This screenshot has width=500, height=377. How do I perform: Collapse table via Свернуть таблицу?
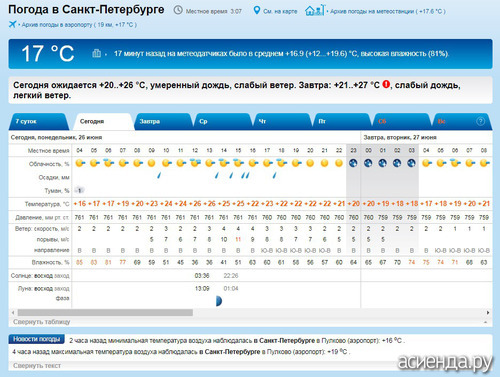(x=41, y=322)
